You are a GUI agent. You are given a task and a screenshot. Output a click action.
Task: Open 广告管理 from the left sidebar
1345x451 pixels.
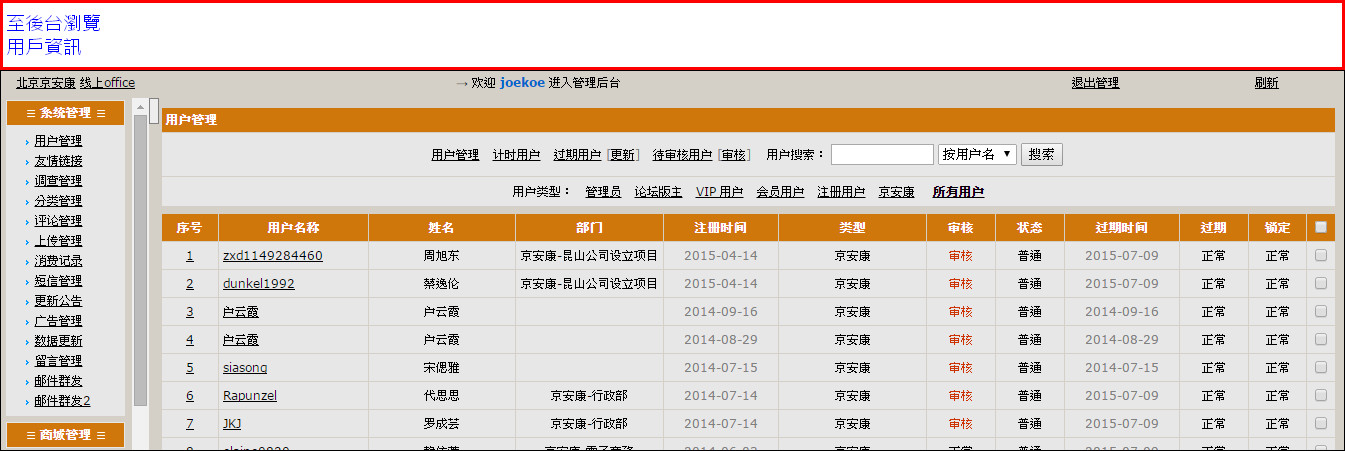[x=58, y=321]
